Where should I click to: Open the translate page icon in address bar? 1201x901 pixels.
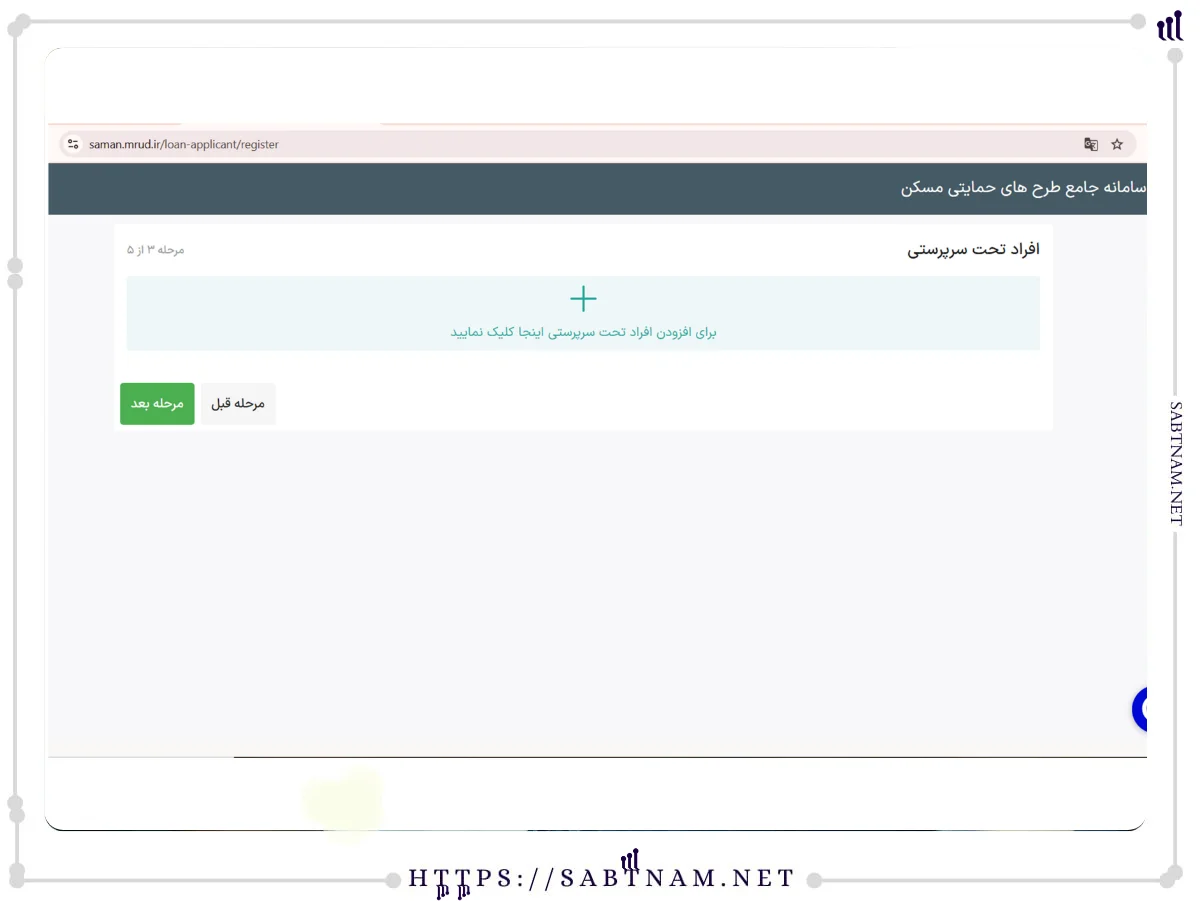[x=1091, y=144]
